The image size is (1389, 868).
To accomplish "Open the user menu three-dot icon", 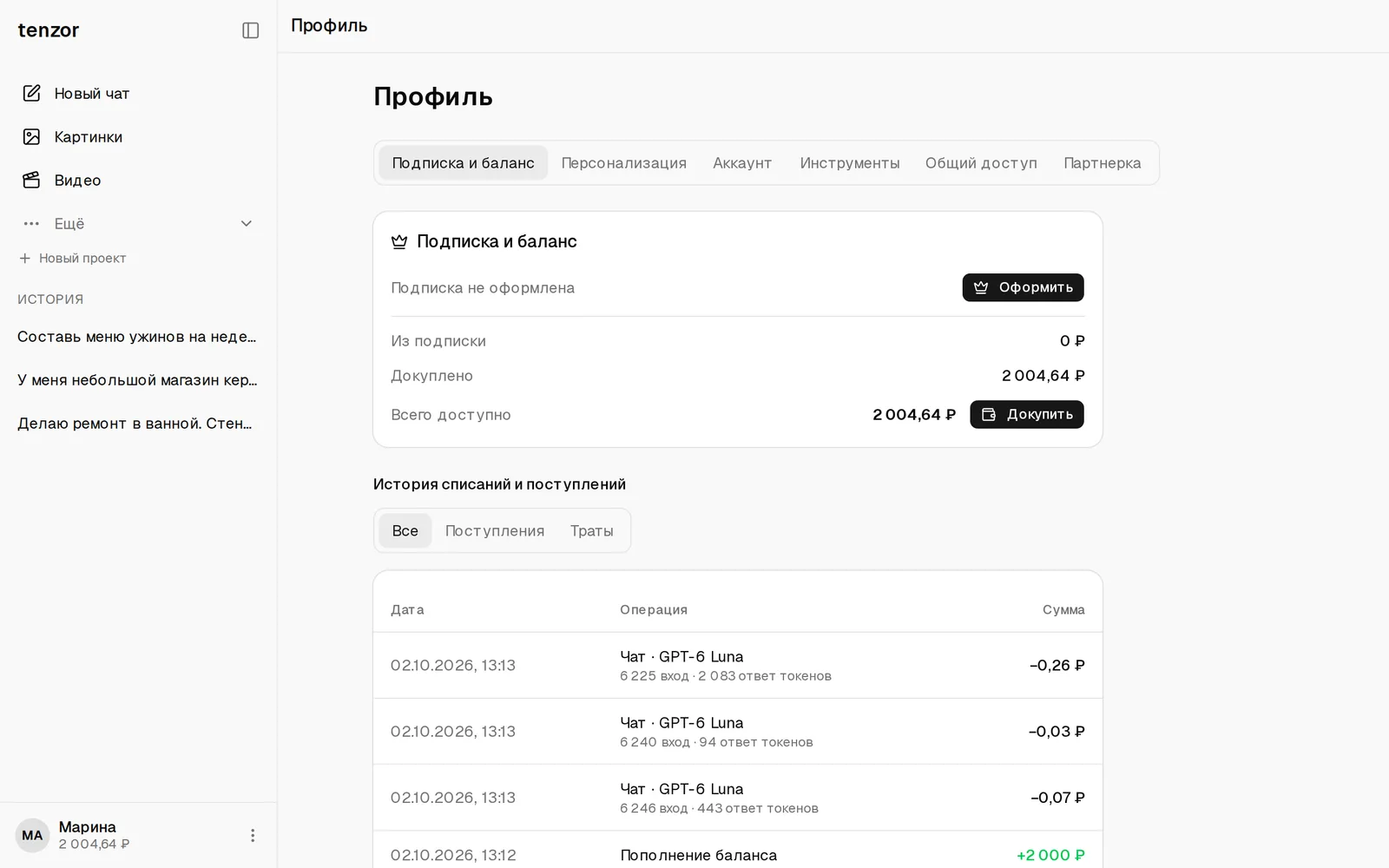I will (x=253, y=835).
